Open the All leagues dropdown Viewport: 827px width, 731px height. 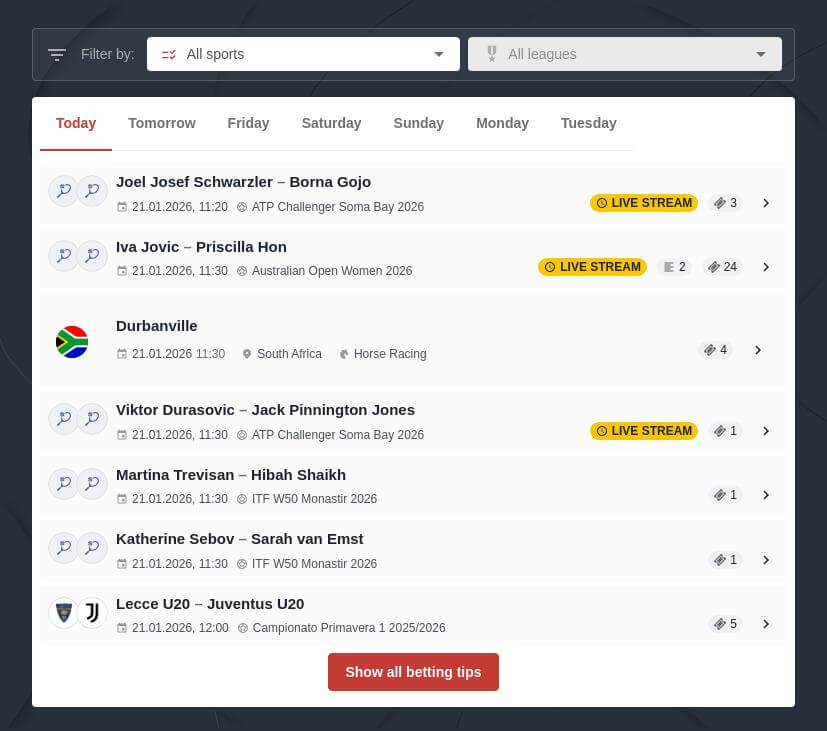pos(625,54)
